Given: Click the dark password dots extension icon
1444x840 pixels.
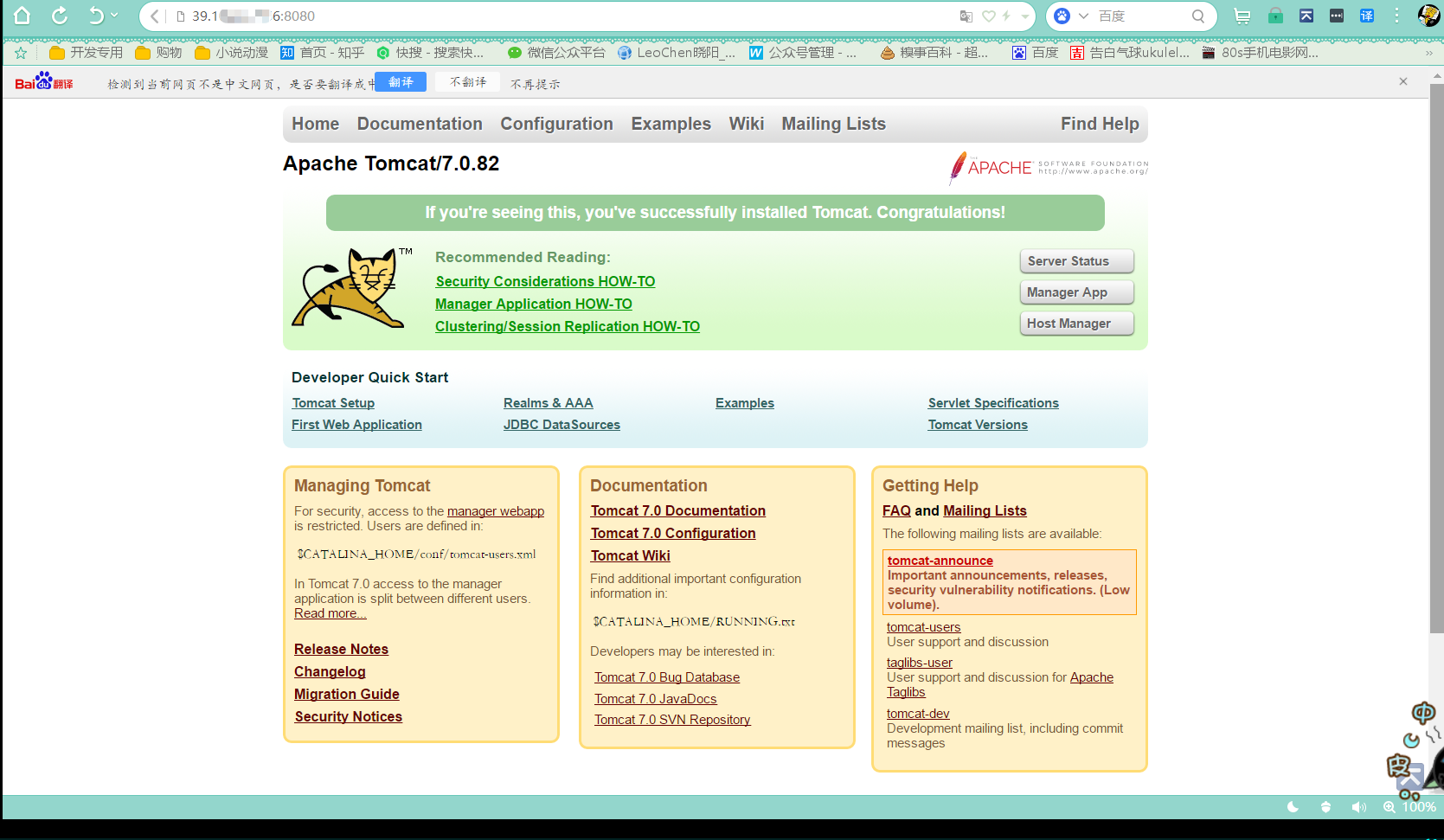Looking at the screenshot, I should [x=1337, y=16].
